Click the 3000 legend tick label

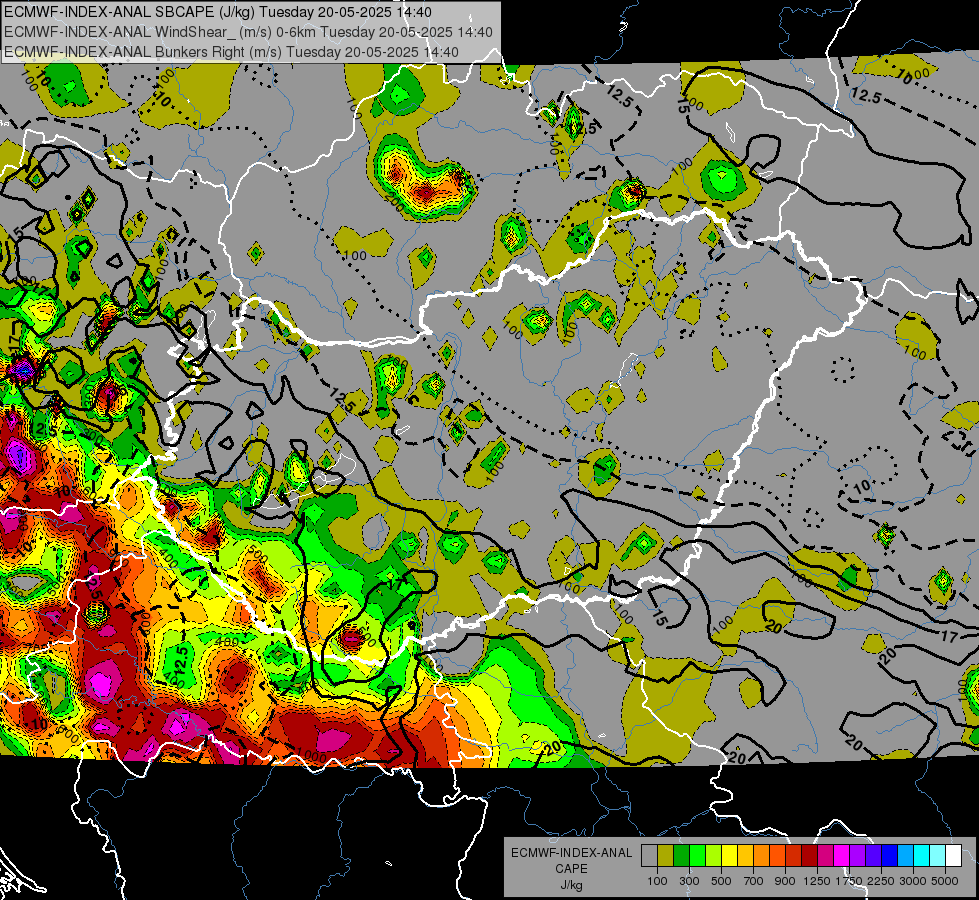(x=913, y=881)
